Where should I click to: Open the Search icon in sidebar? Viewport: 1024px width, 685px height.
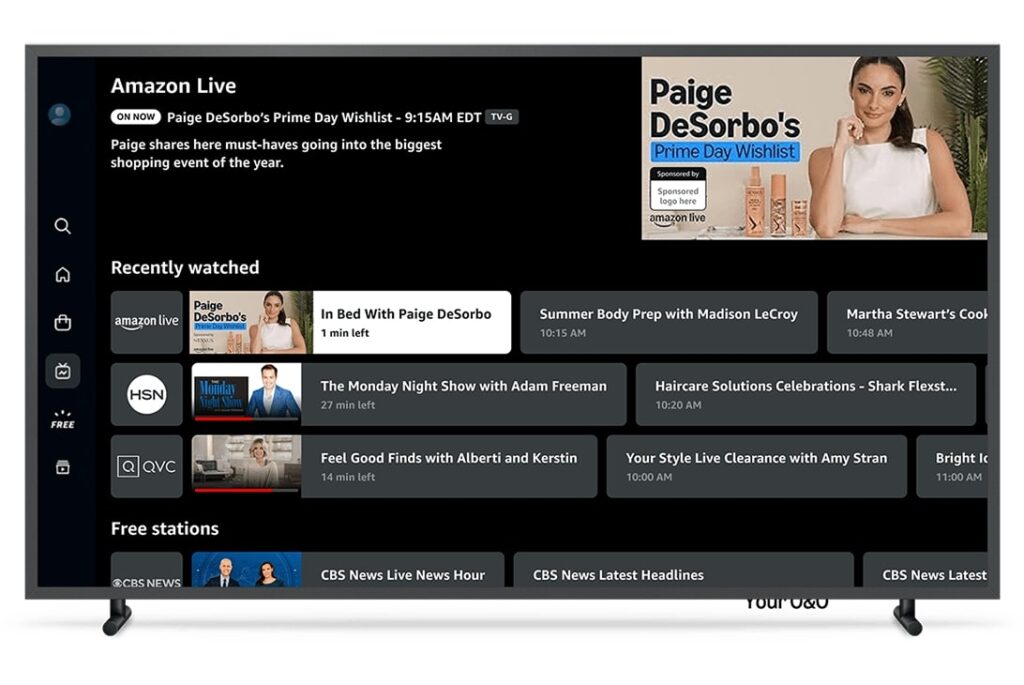point(62,226)
